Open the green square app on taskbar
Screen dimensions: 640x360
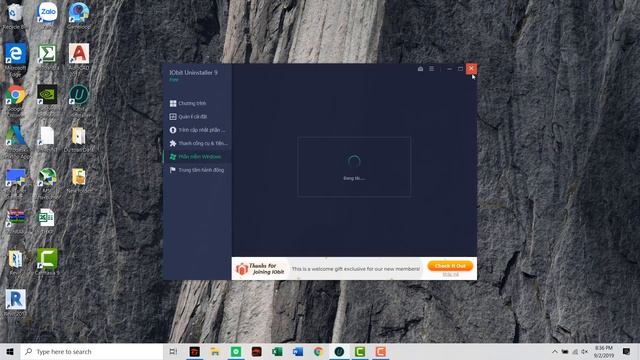click(236, 351)
